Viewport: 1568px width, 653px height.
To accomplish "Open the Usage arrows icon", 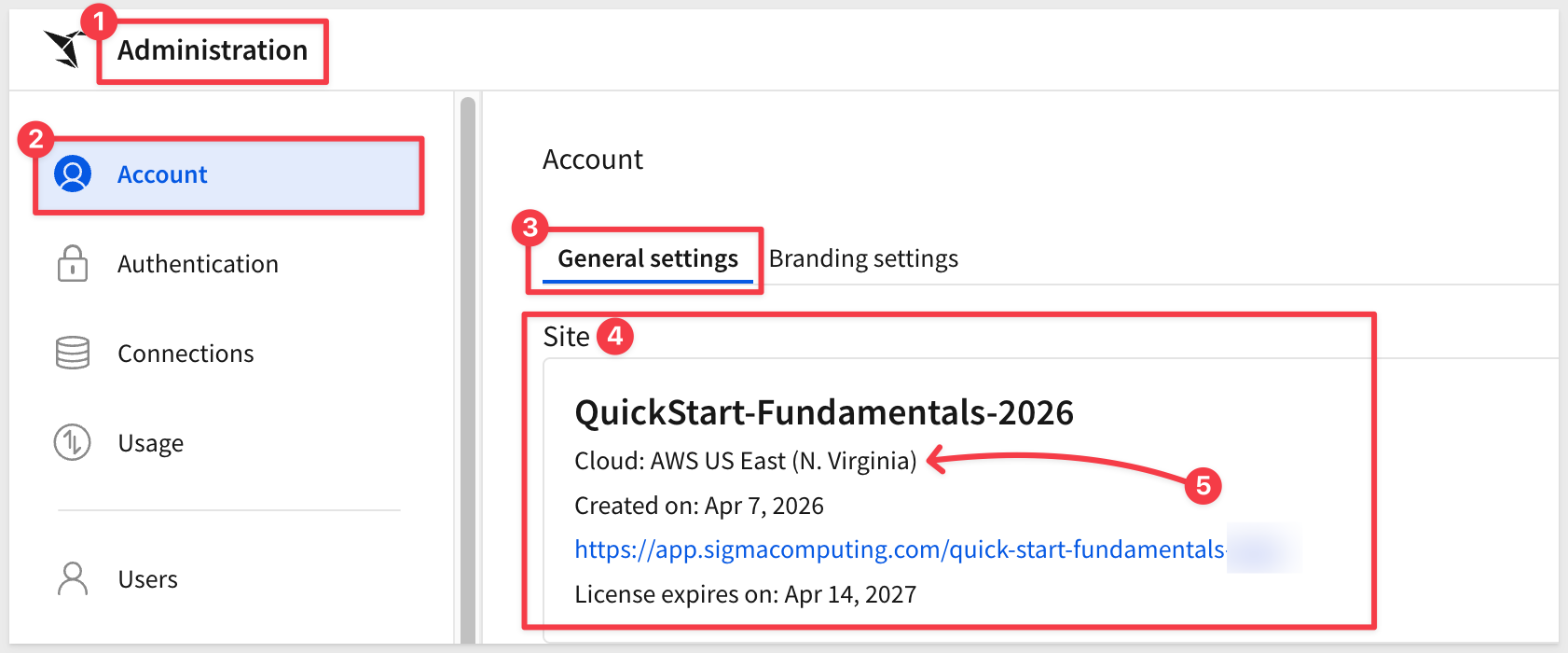I will pyautogui.click(x=73, y=443).
